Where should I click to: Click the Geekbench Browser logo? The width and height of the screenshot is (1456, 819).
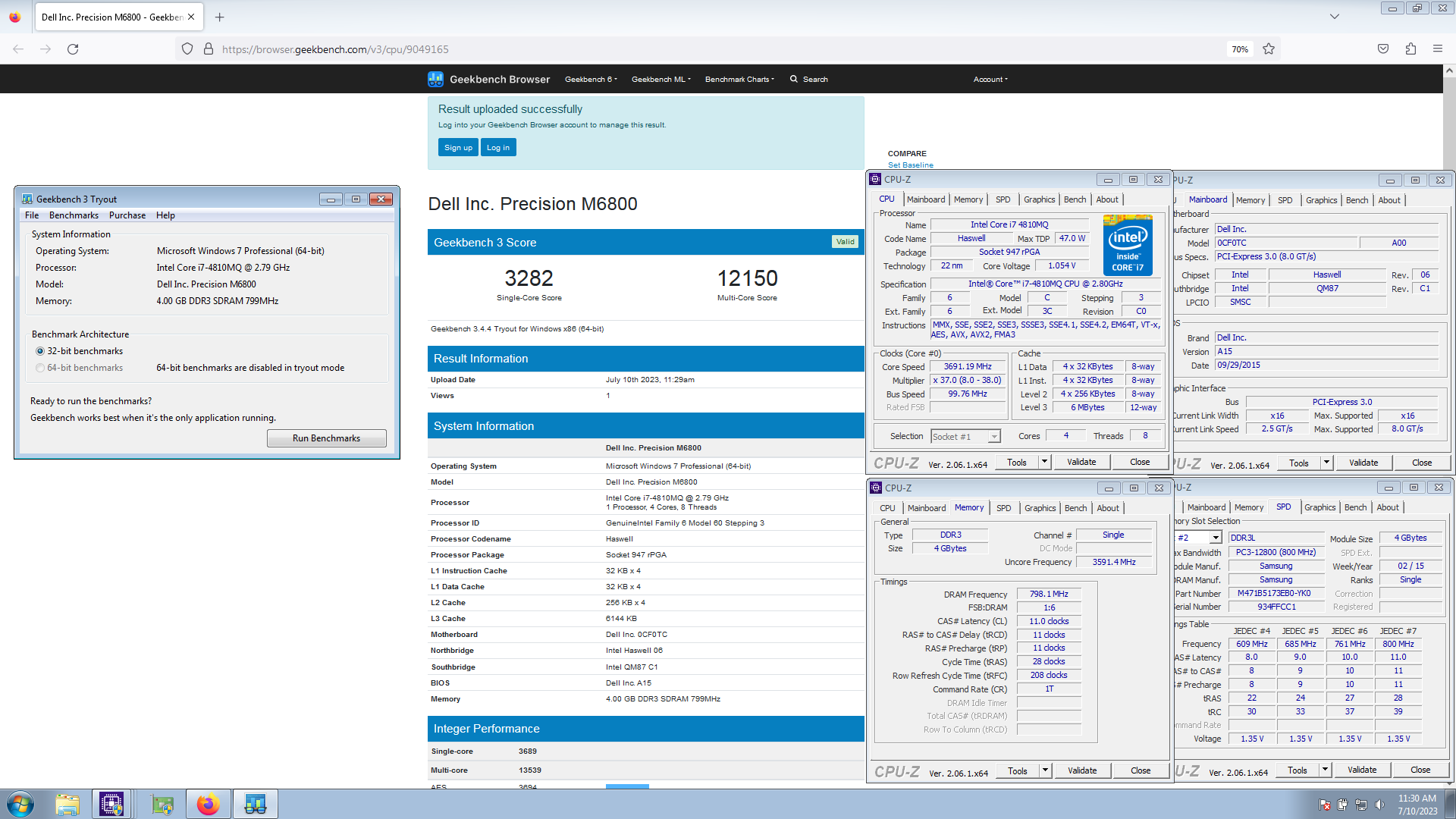pyautogui.click(x=489, y=79)
